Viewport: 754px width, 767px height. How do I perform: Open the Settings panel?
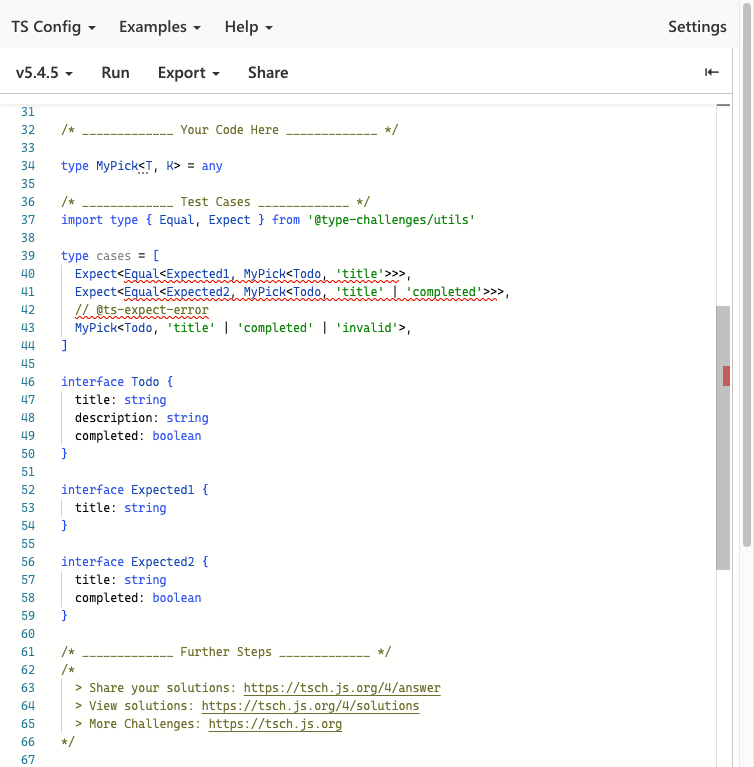coord(697,26)
